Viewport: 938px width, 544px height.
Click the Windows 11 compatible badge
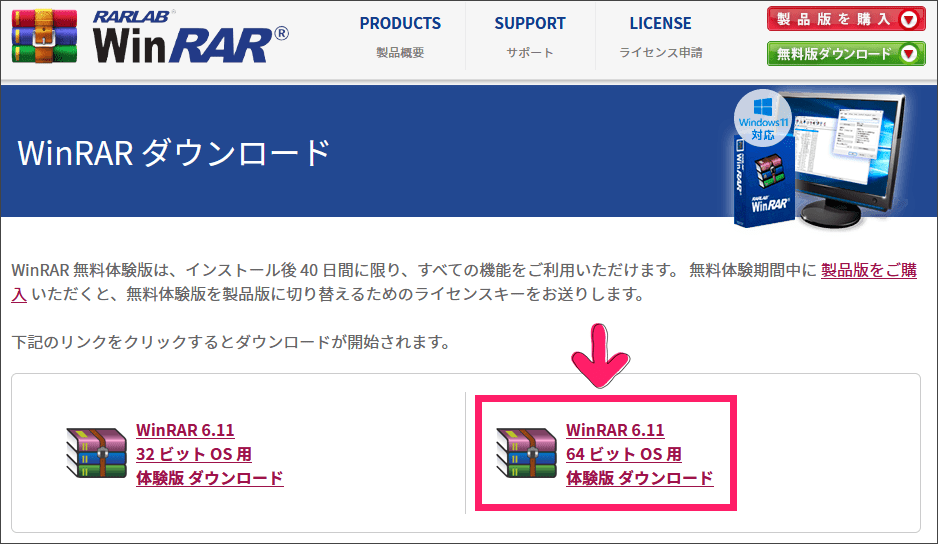(763, 119)
